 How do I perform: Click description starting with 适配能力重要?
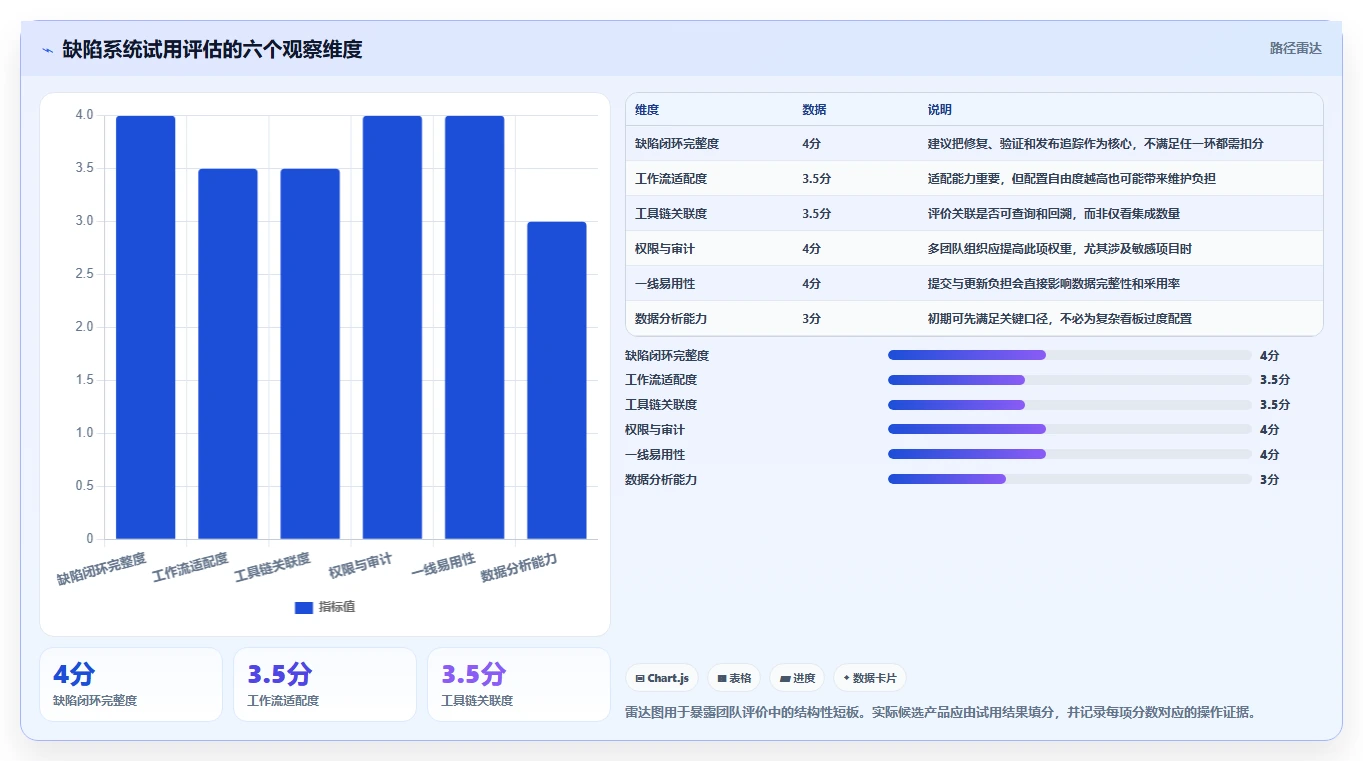[1071, 179]
